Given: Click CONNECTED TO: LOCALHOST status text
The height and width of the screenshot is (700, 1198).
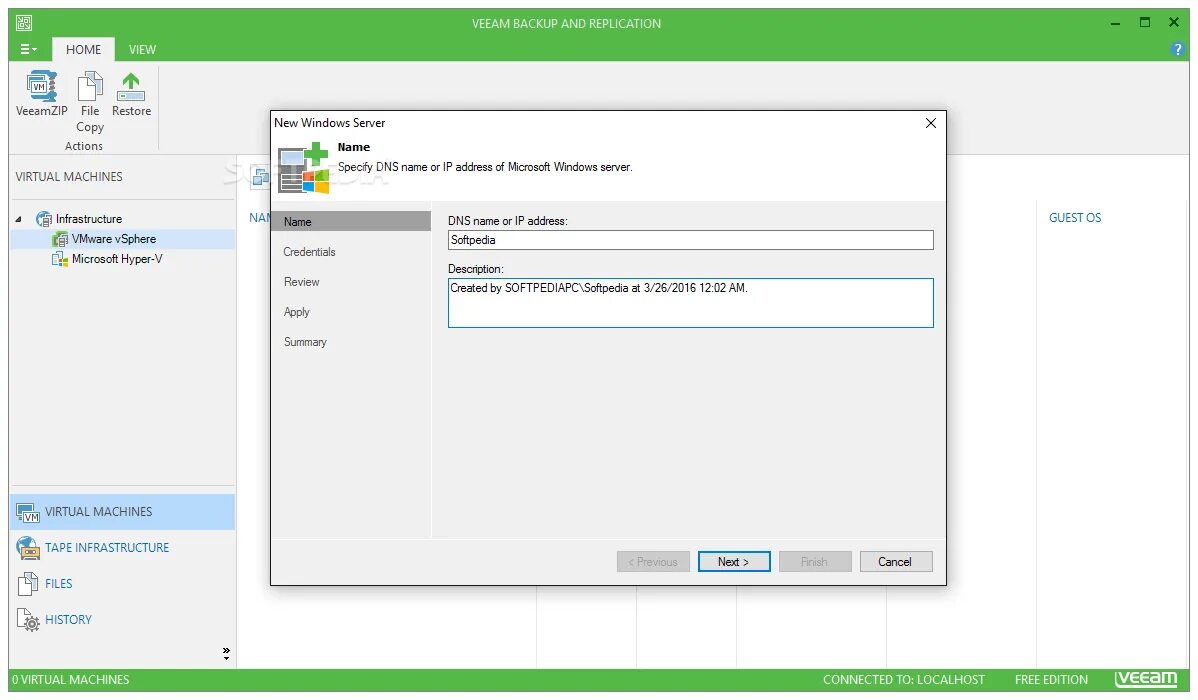Looking at the screenshot, I should click(904, 680).
